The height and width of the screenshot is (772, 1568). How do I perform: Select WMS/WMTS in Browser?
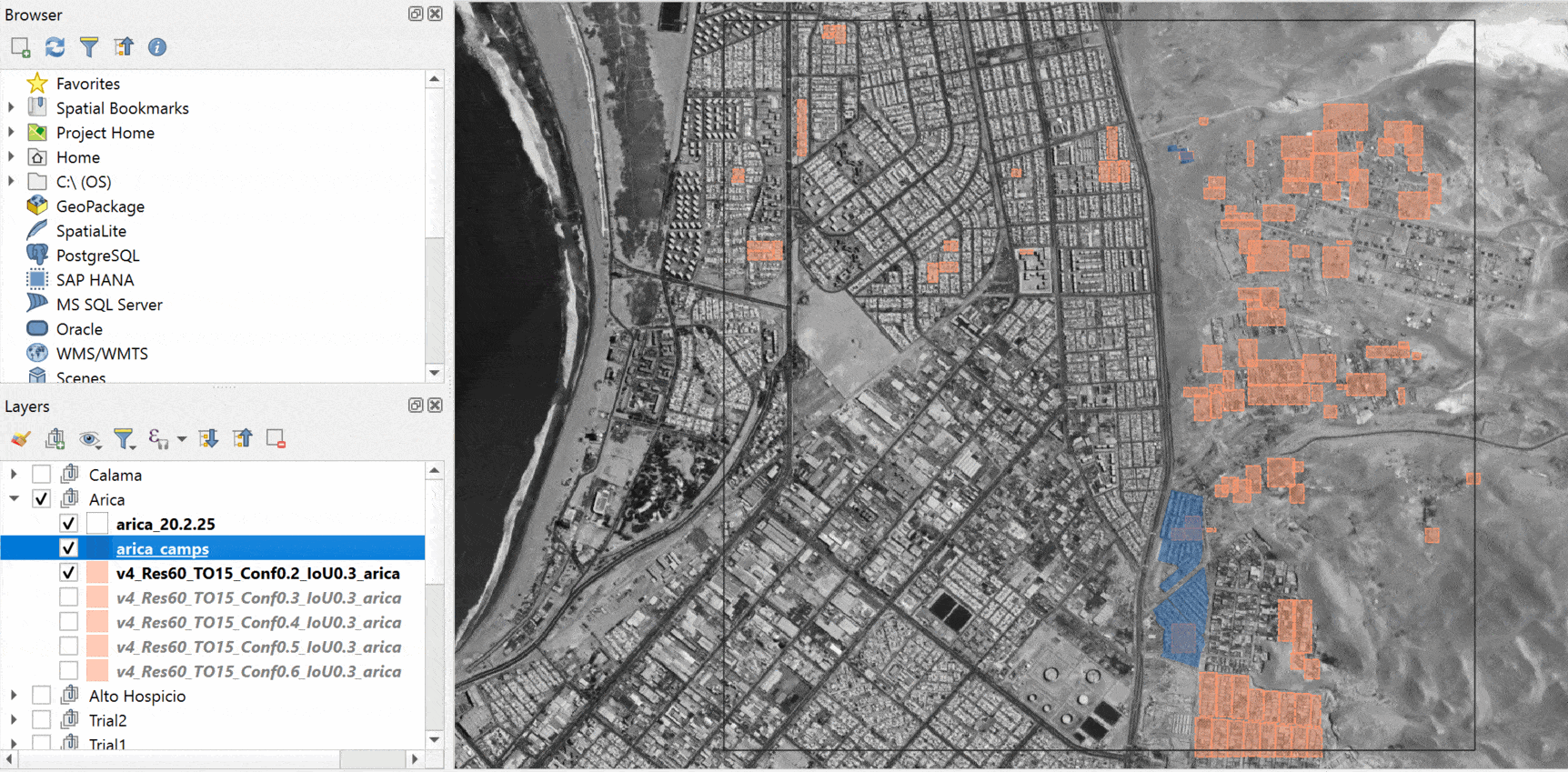(x=102, y=354)
